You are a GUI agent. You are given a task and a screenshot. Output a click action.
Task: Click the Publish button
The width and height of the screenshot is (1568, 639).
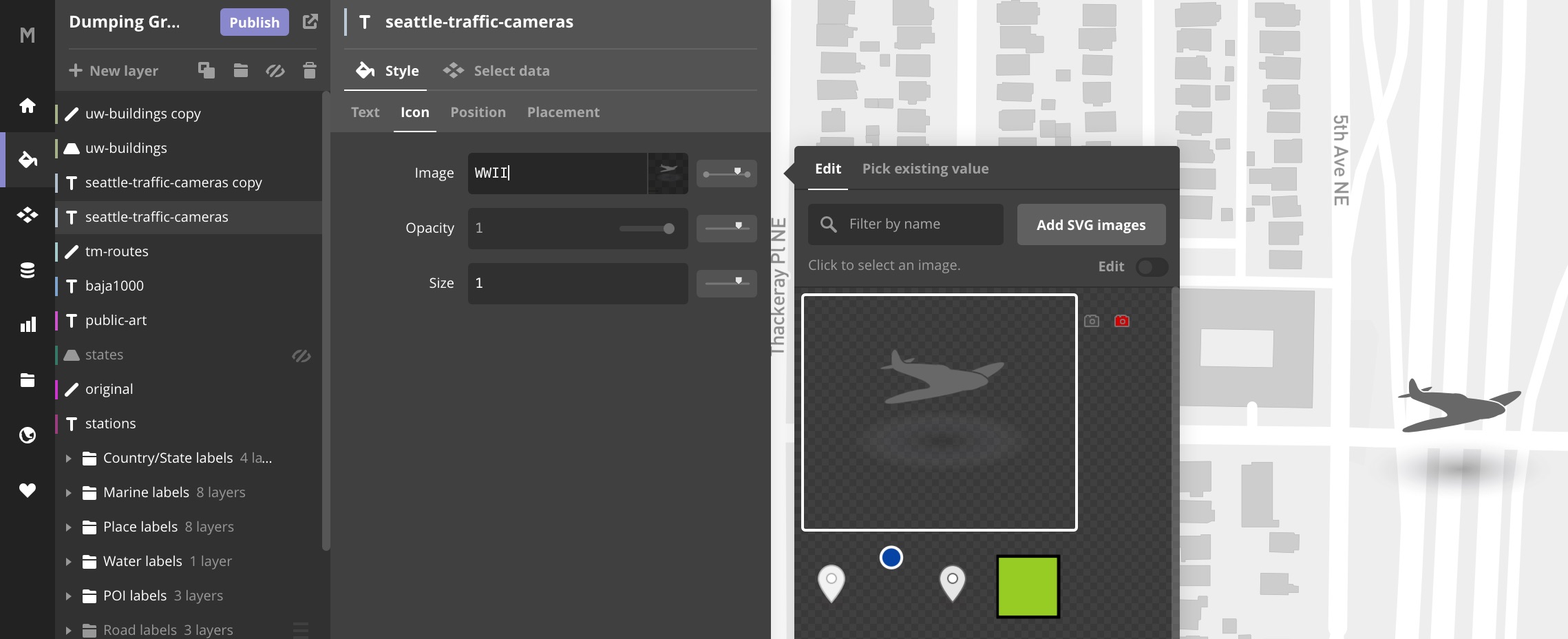[x=254, y=22]
